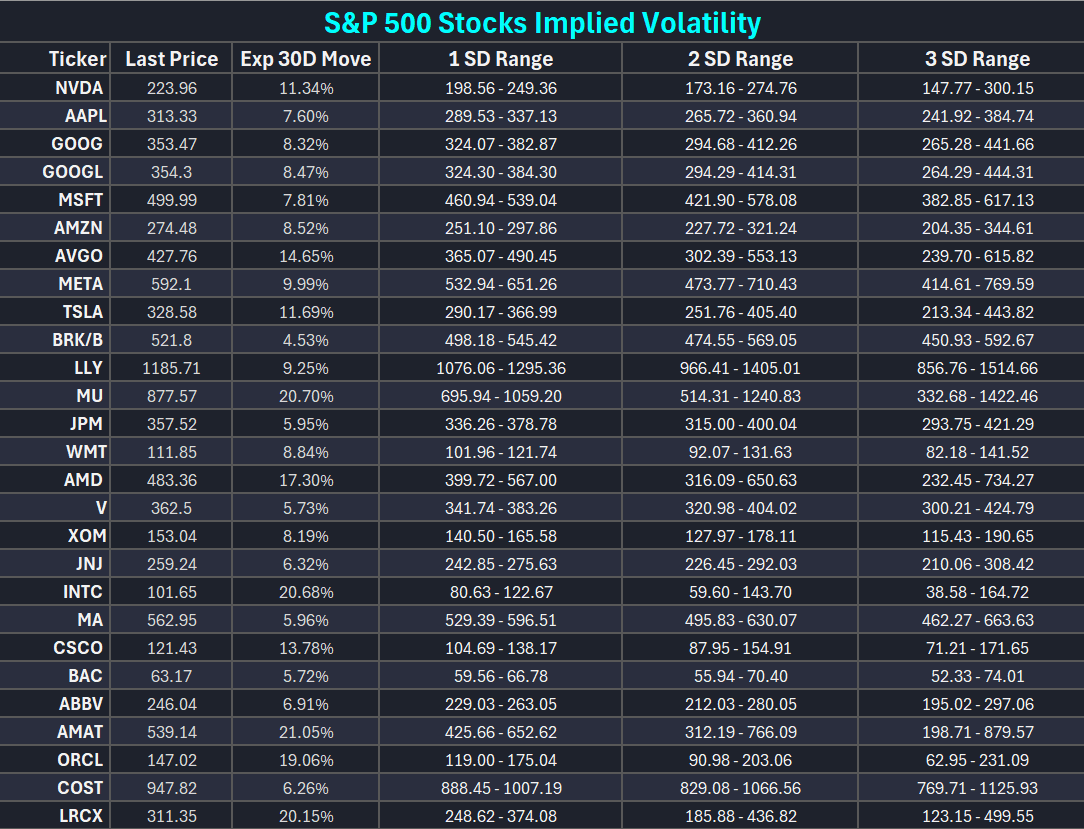Click the 21.05% expected move for AMAT
Screen dimensions: 1084x829
[x=306, y=732]
